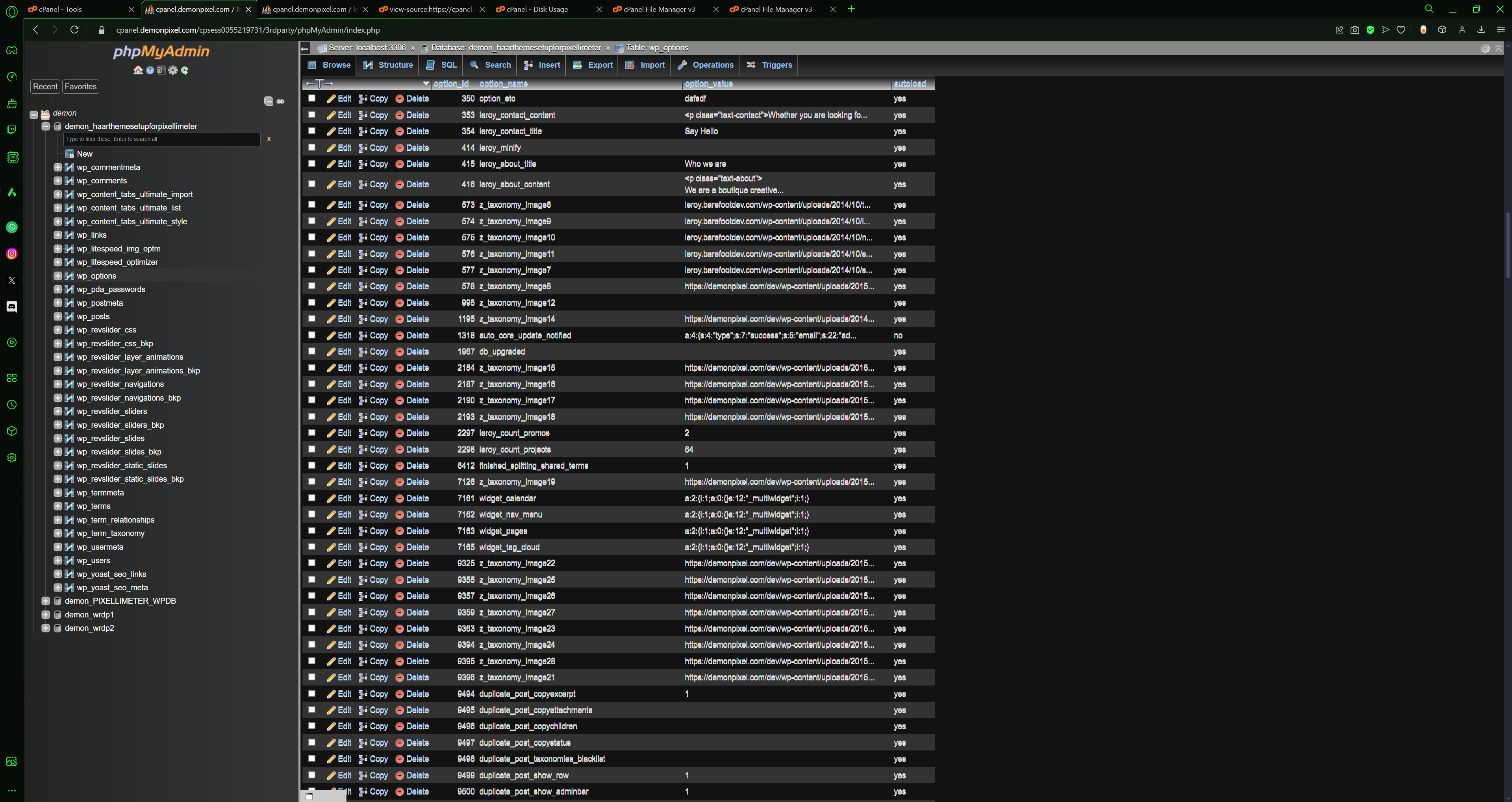
Task: Sort by option_name column header
Action: [504, 84]
